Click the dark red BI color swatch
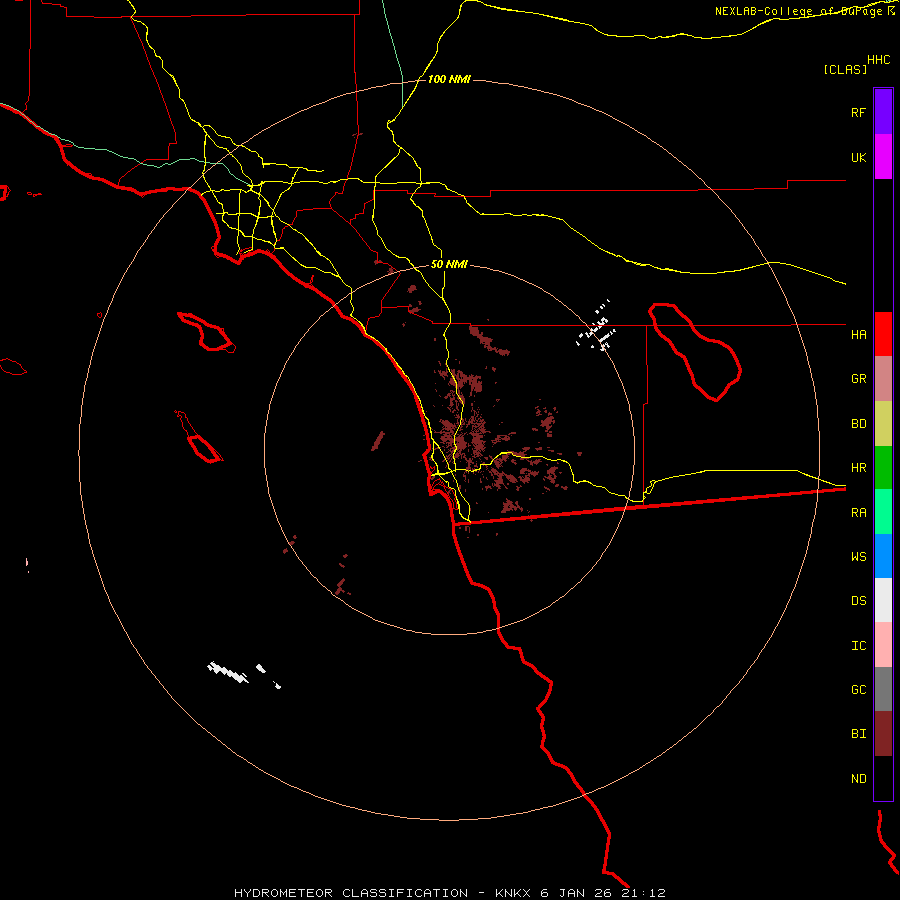 883,734
